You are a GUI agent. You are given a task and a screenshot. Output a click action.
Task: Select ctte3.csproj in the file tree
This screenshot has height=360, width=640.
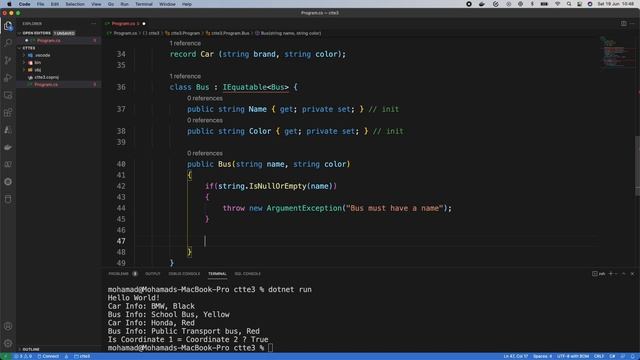coord(46,77)
